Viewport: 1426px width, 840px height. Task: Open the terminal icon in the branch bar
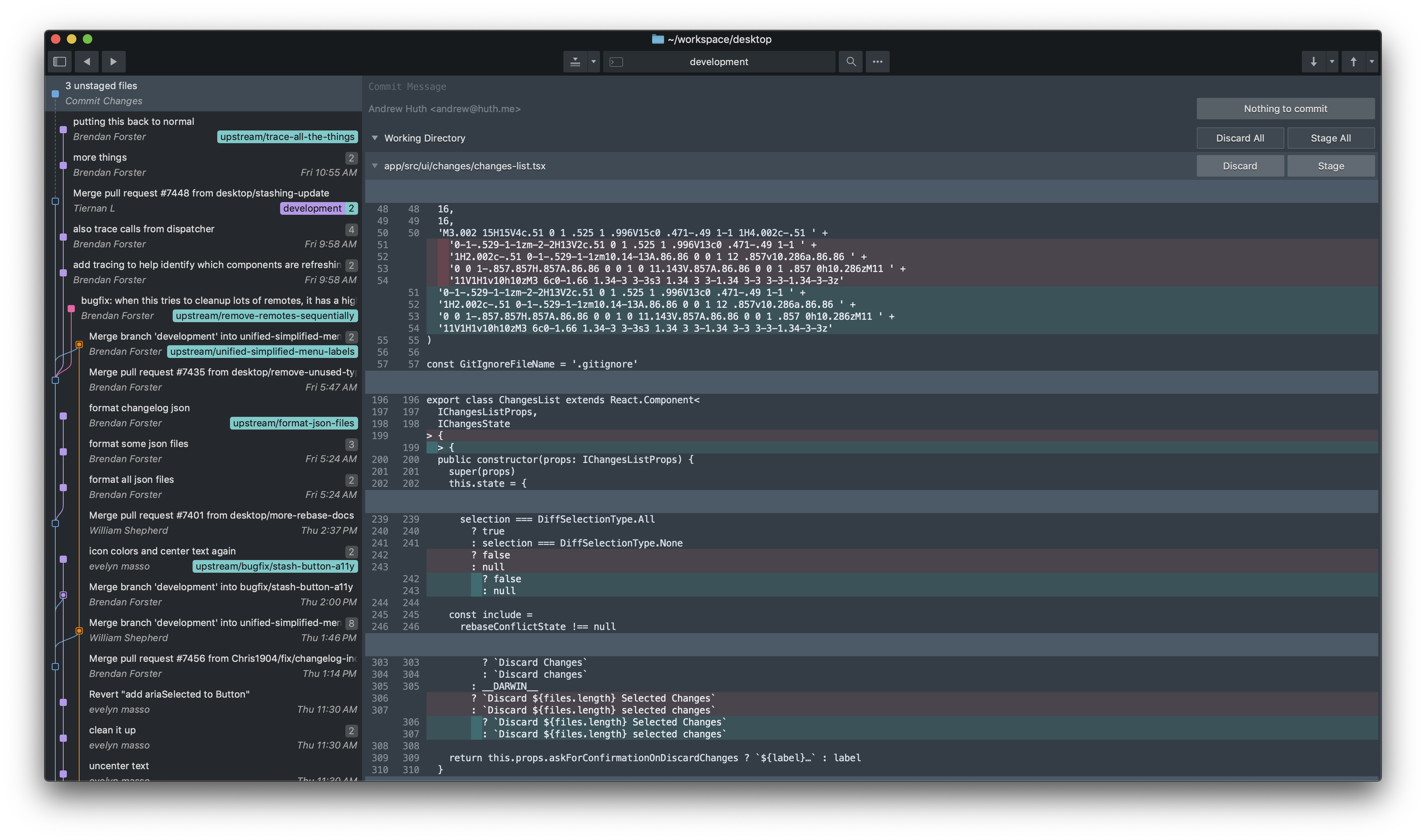616,61
